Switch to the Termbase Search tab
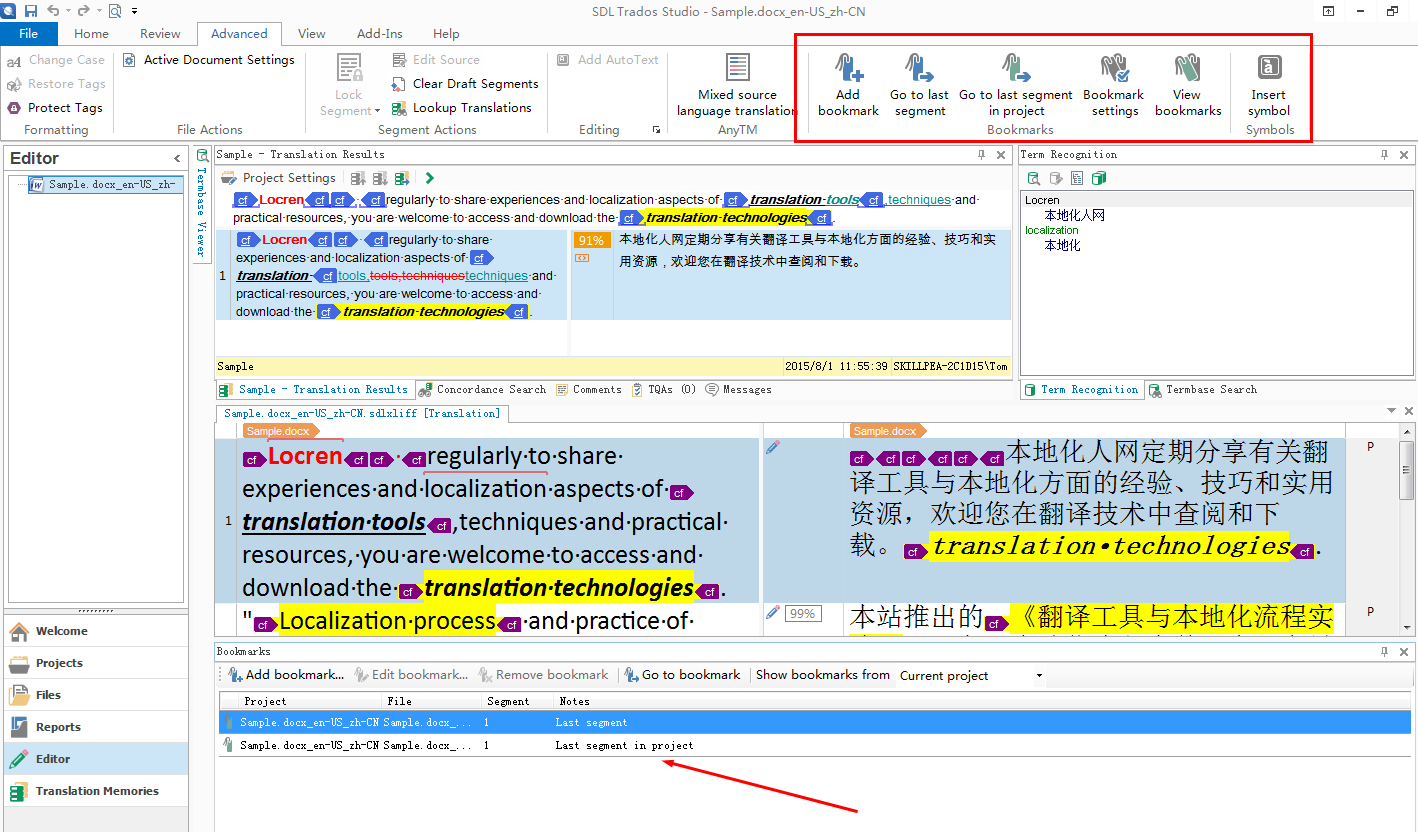This screenshot has height=832, width=1418. pos(1202,390)
